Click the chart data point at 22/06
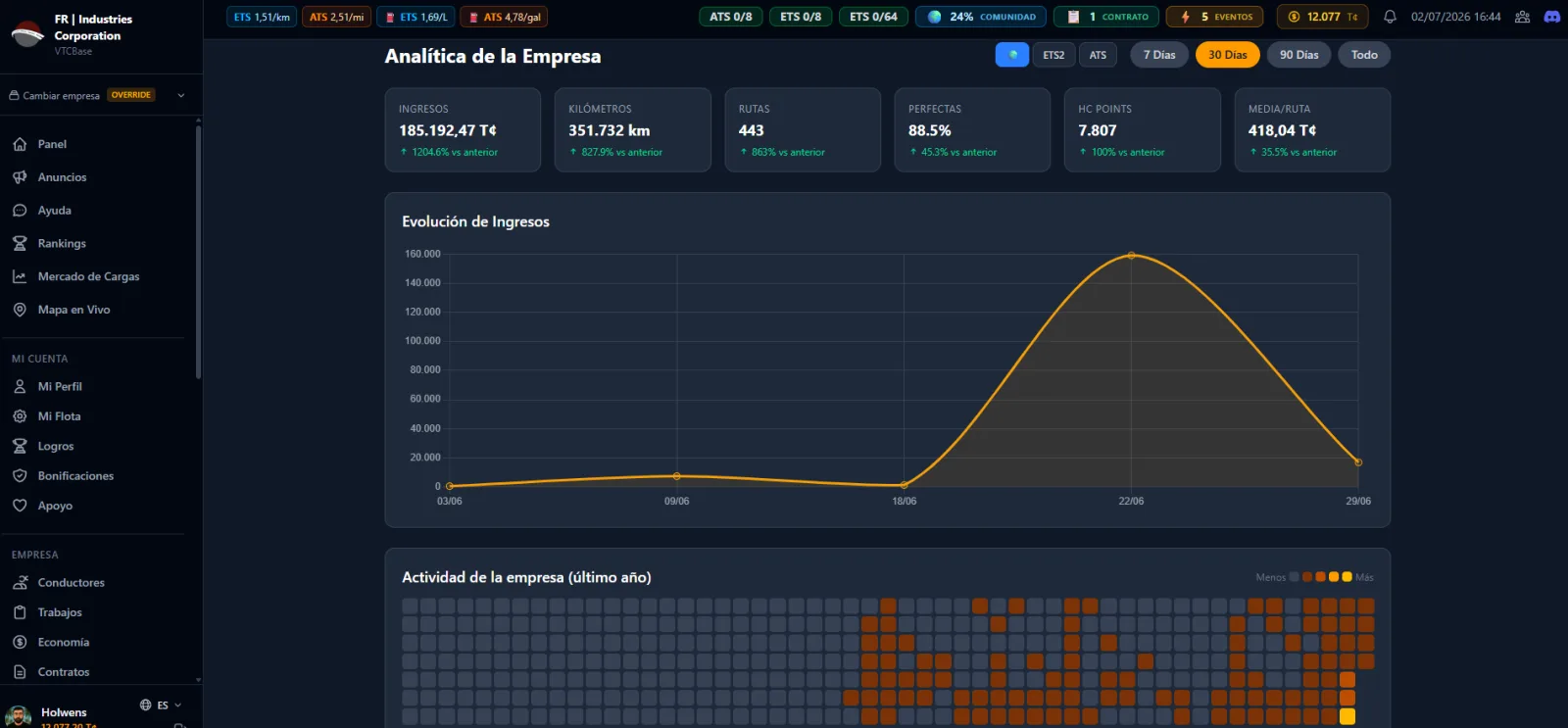Viewport: 1568px width, 728px height. pos(1131,255)
